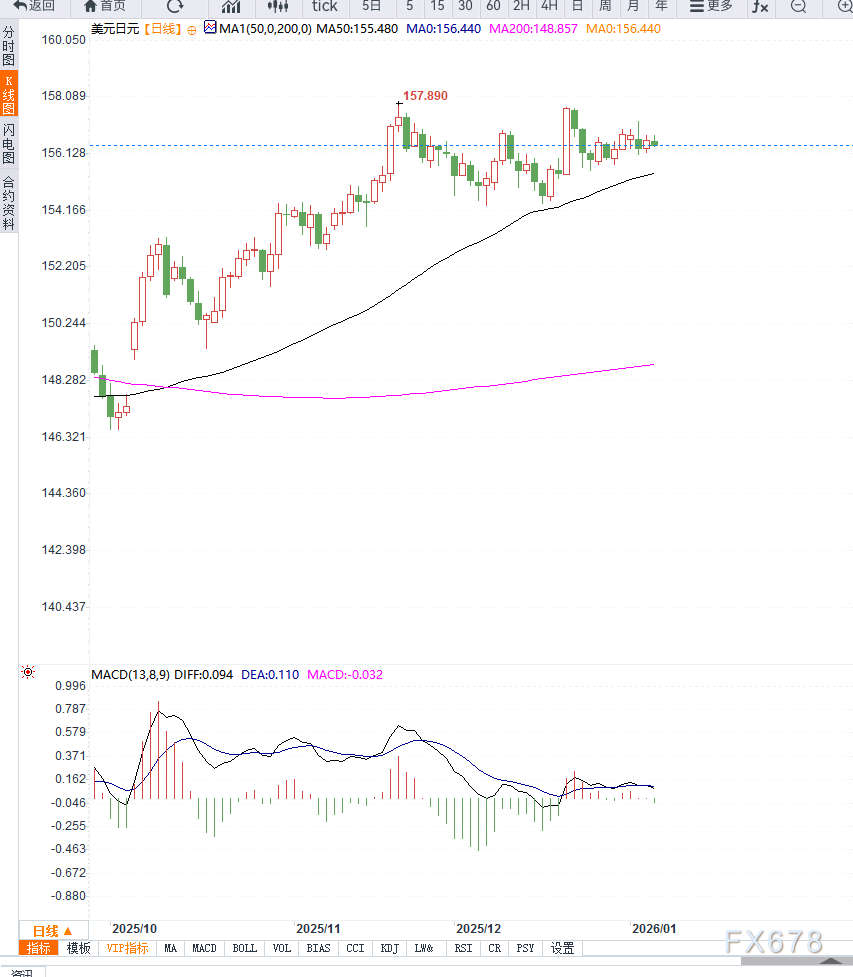Click the zoom in magnifier icon

[x=844, y=6]
